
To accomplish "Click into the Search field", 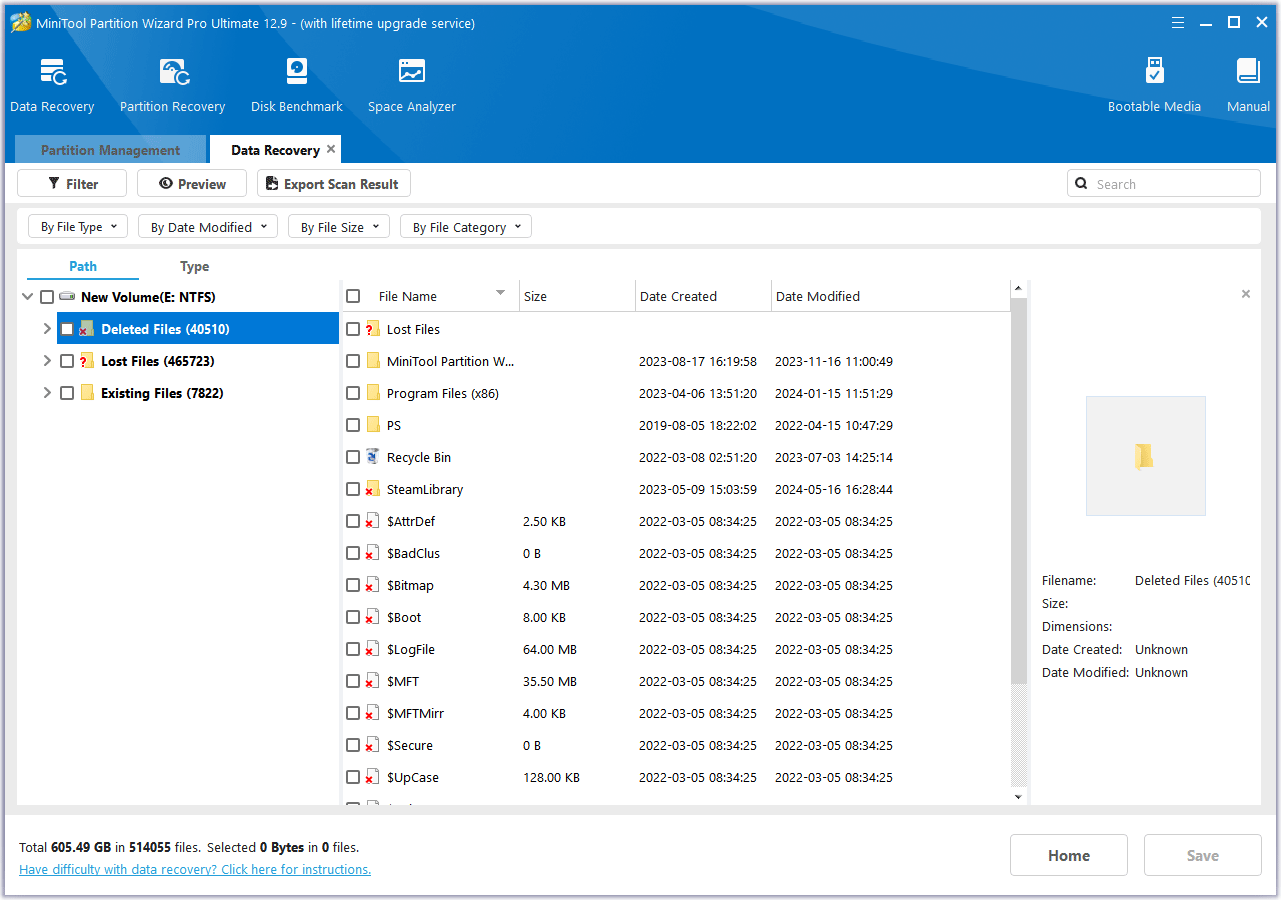I will (x=1164, y=184).
